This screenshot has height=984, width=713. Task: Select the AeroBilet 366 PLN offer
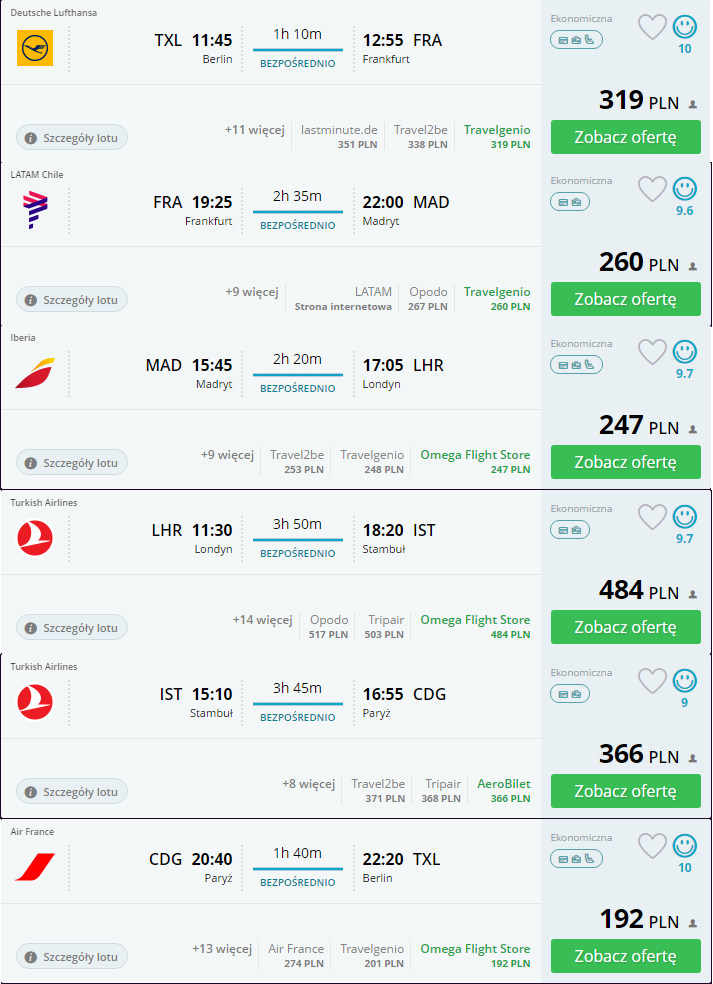click(x=504, y=791)
